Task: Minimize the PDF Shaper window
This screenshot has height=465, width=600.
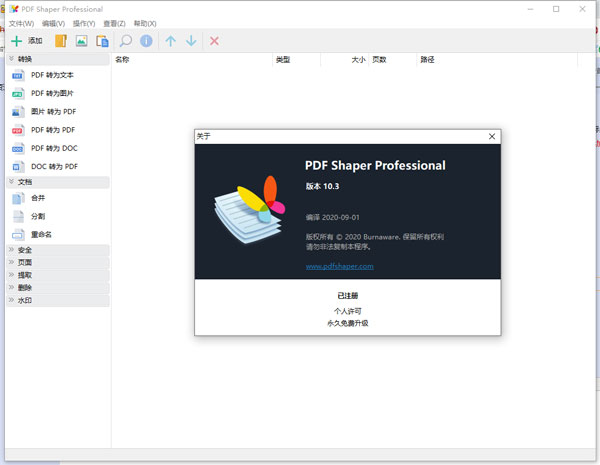Action: [x=530, y=9]
